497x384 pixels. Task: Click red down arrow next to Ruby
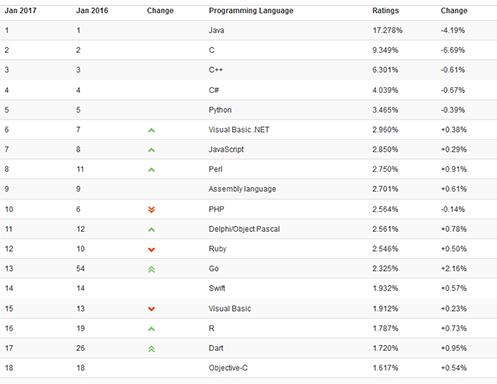151,250
